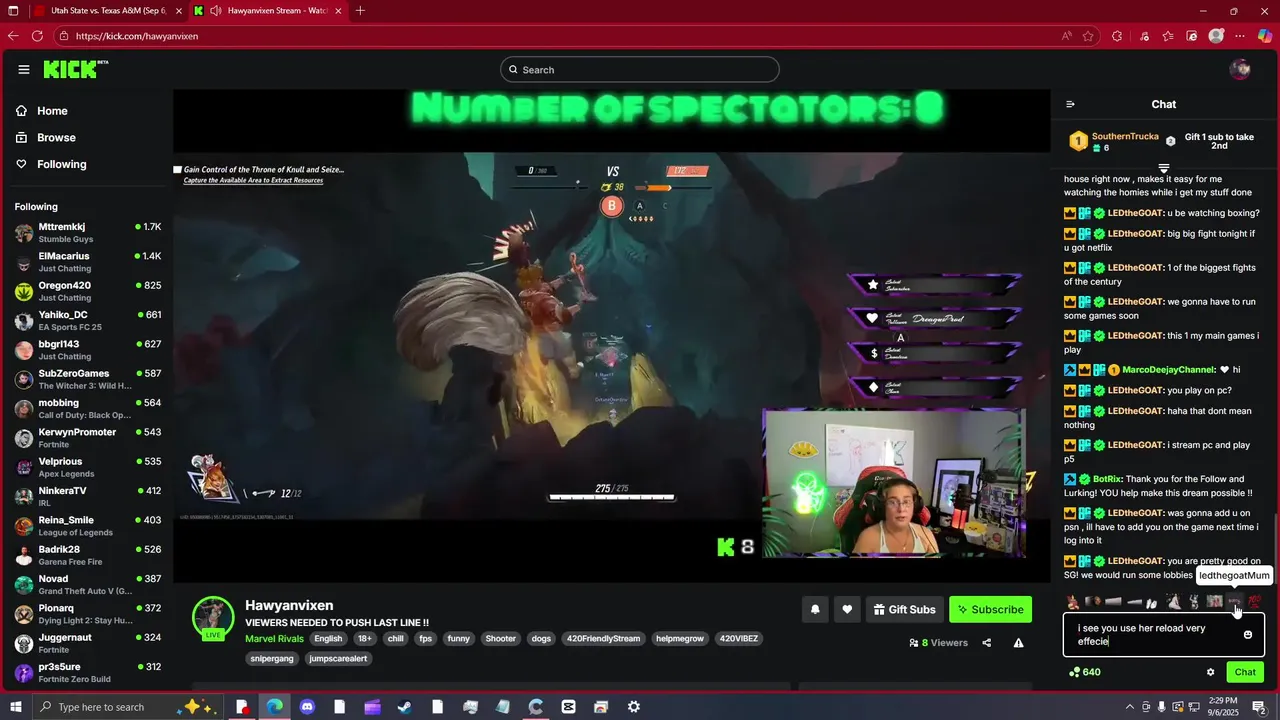Viewport: 1280px width, 720px height.
Task: Follow the channel with heart button
Action: (x=847, y=609)
